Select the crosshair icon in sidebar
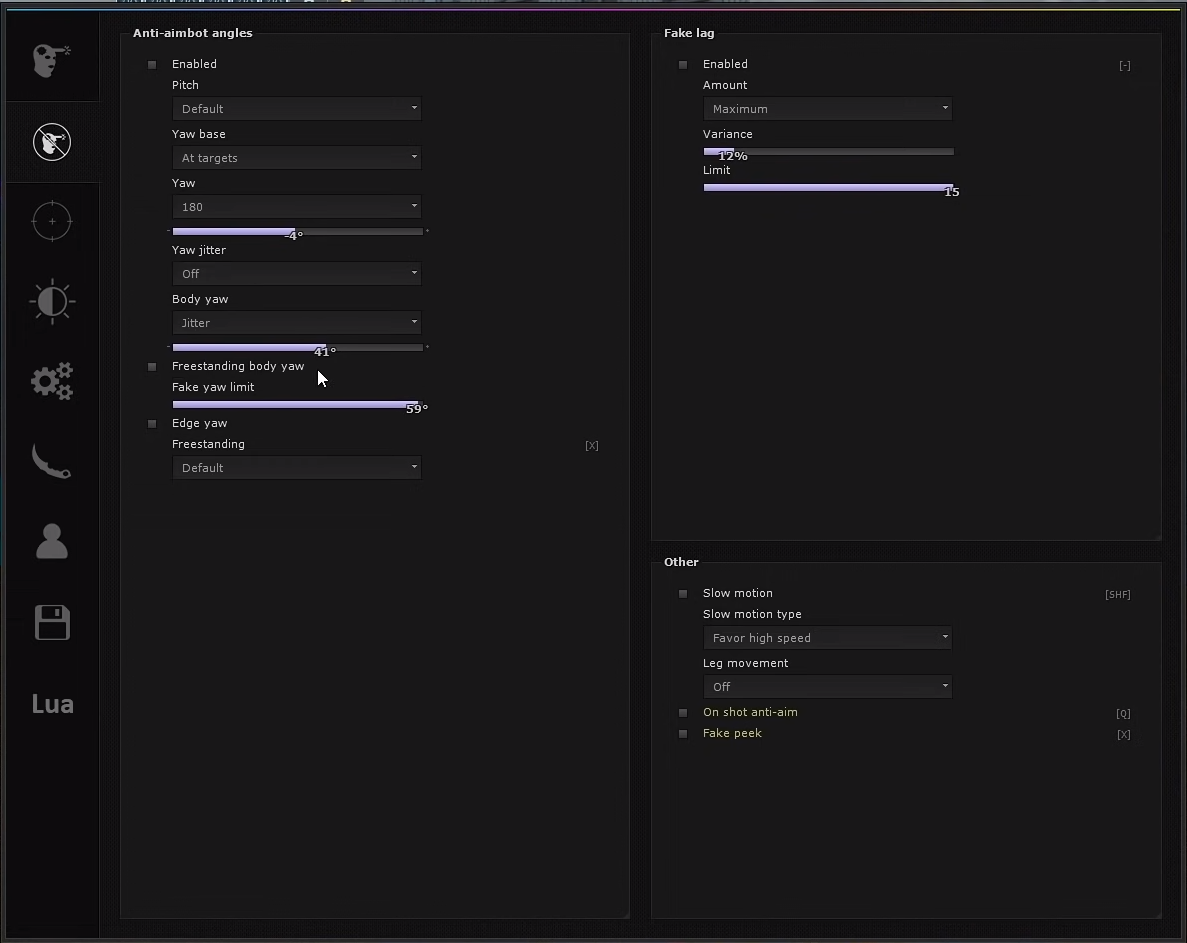The image size is (1187, 943). [x=52, y=221]
